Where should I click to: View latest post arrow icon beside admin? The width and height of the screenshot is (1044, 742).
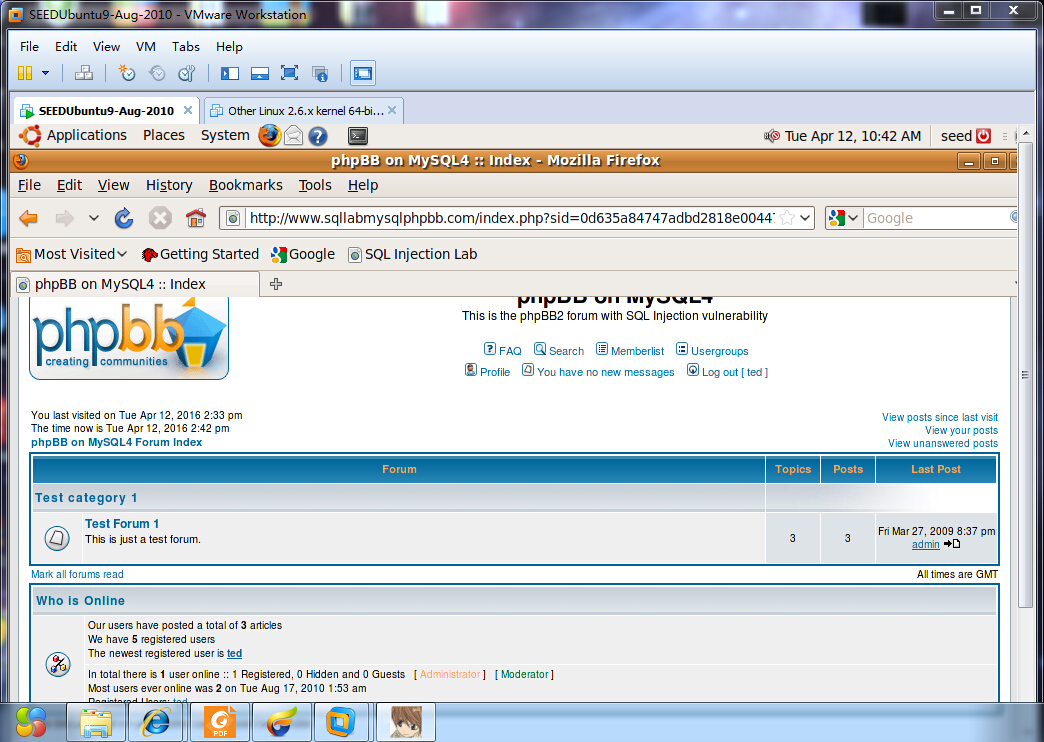pyautogui.click(x=952, y=544)
